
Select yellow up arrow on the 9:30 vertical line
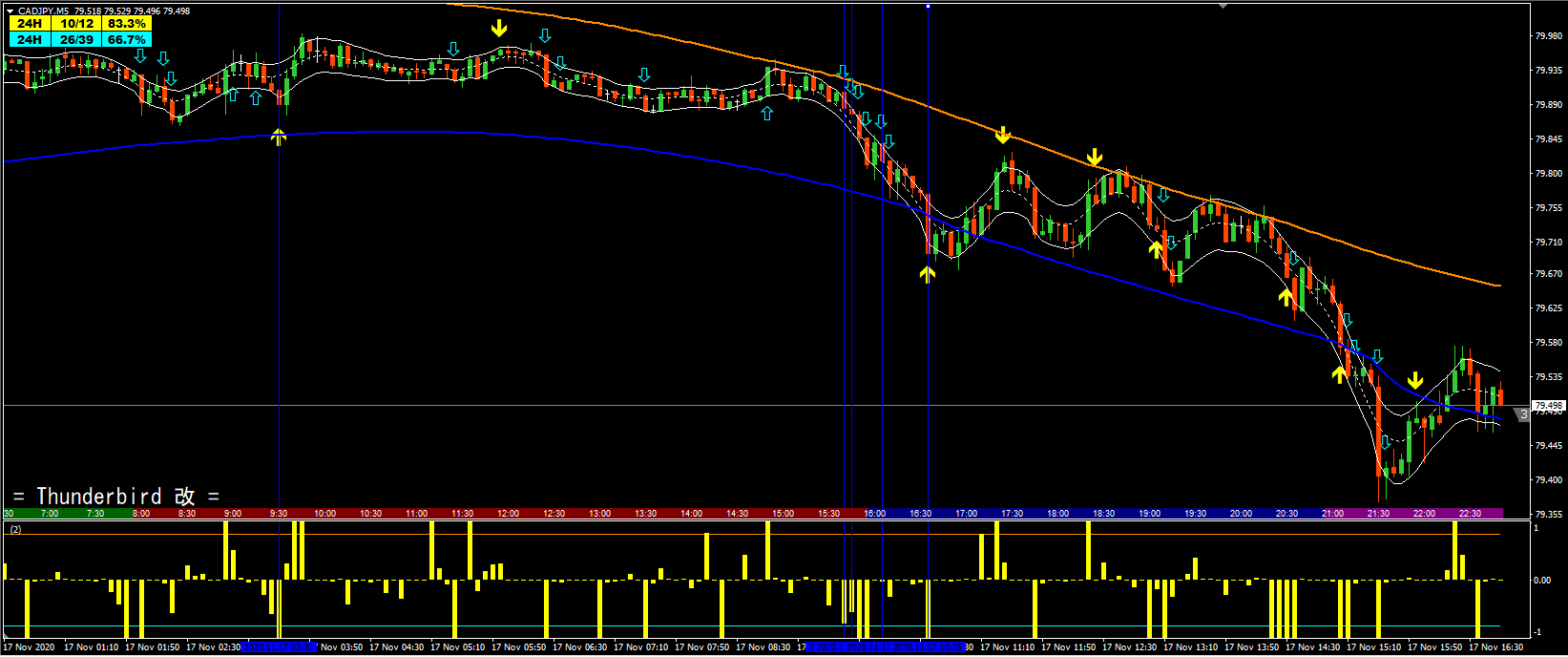pos(278,137)
